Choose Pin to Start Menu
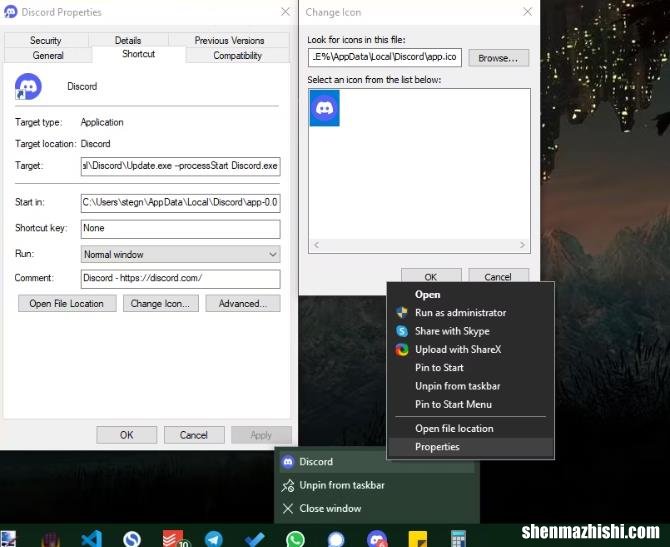This screenshot has height=547, width=670. [470, 404]
